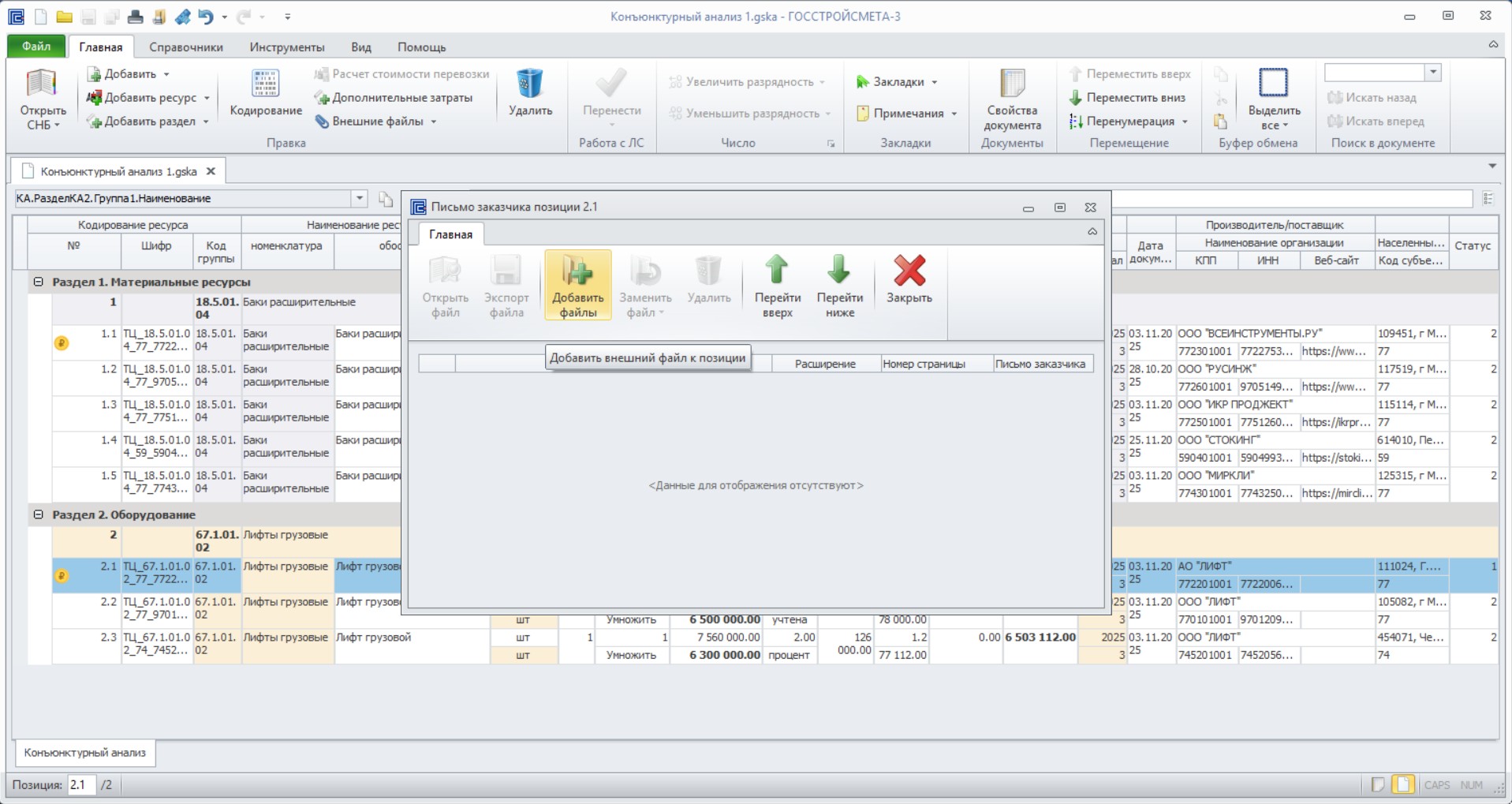Click the green Перейти ниже arrow
Screen dimensions: 1512x804
838,270
